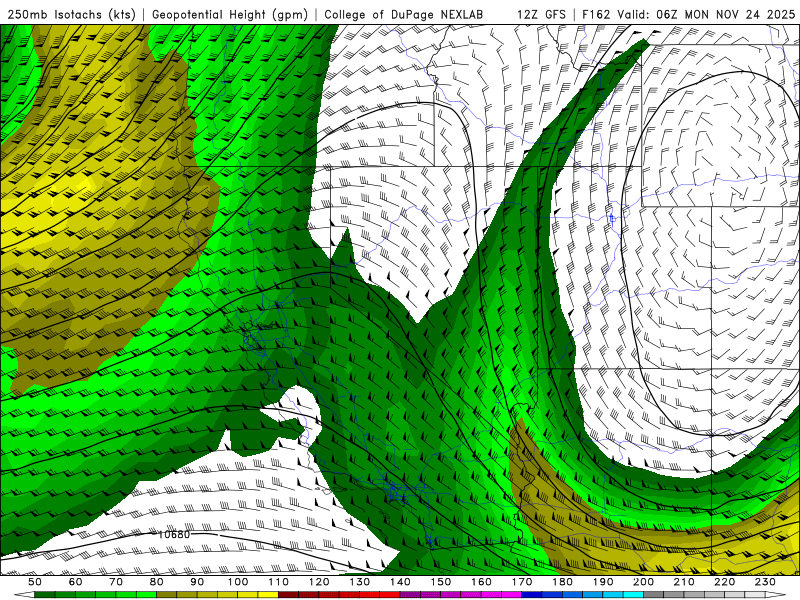800x600 pixels.
Task: Click the "12Z GFS" model run label
Action: pyautogui.click(x=541, y=14)
